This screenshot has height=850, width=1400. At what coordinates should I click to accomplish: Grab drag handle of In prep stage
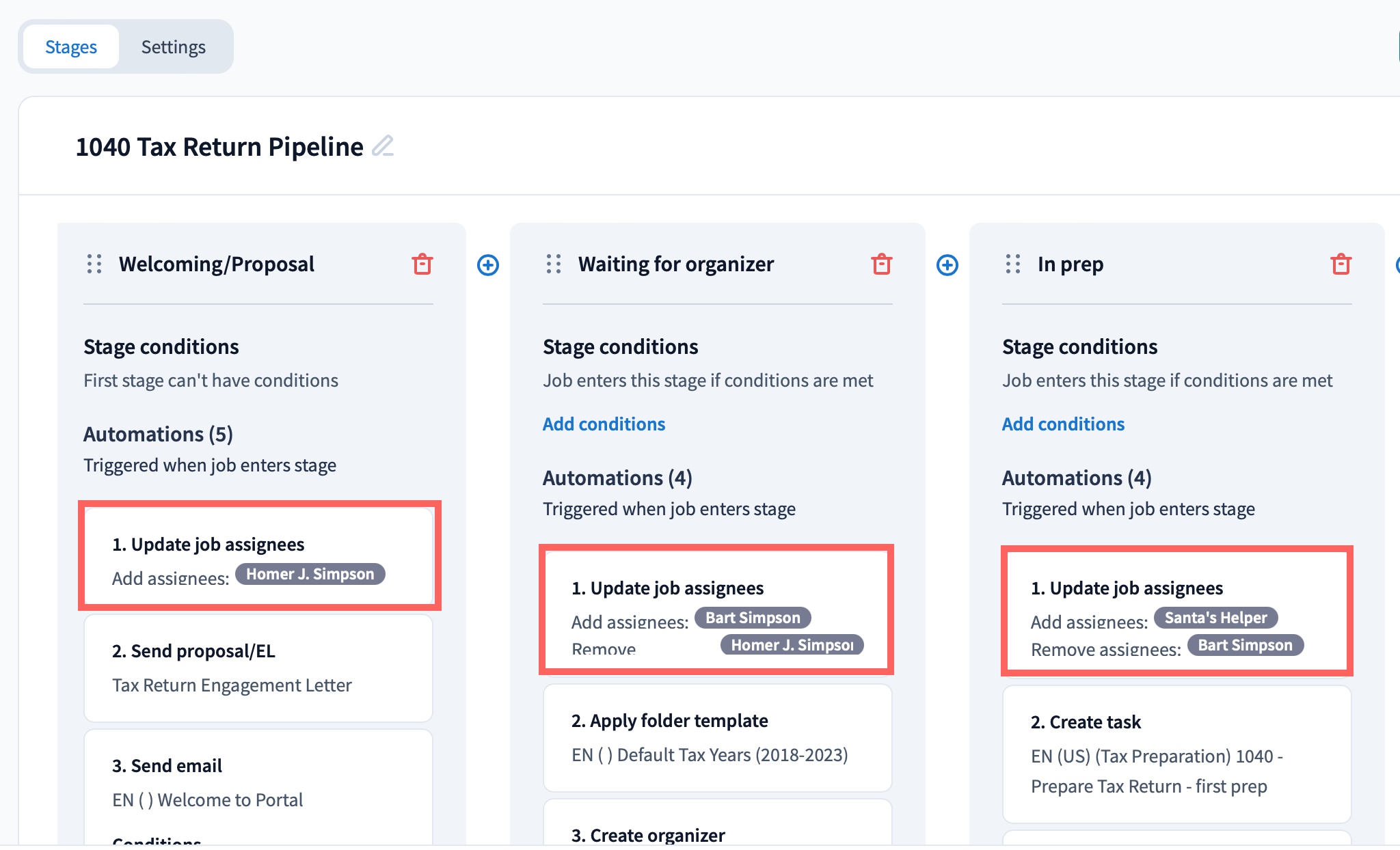coord(1013,264)
